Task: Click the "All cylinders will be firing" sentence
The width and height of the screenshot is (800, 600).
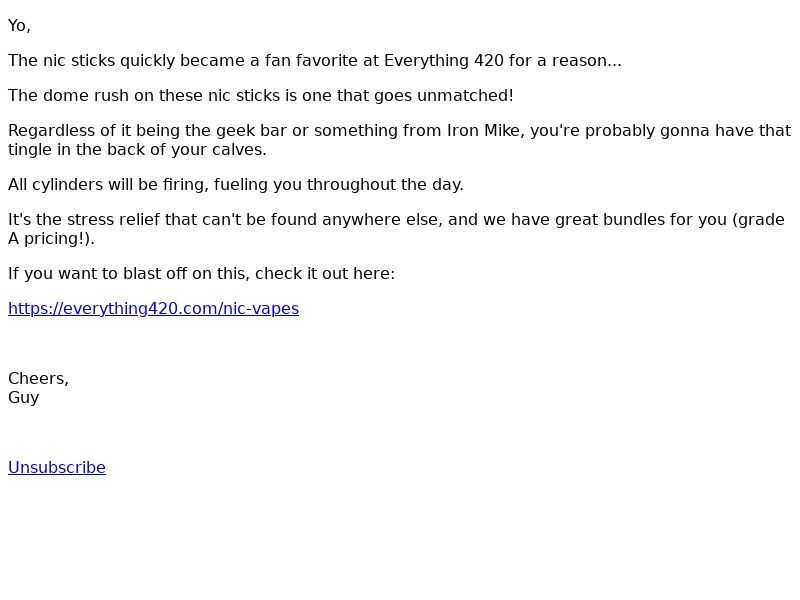Action: pyautogui.click(x=236, y=184)
